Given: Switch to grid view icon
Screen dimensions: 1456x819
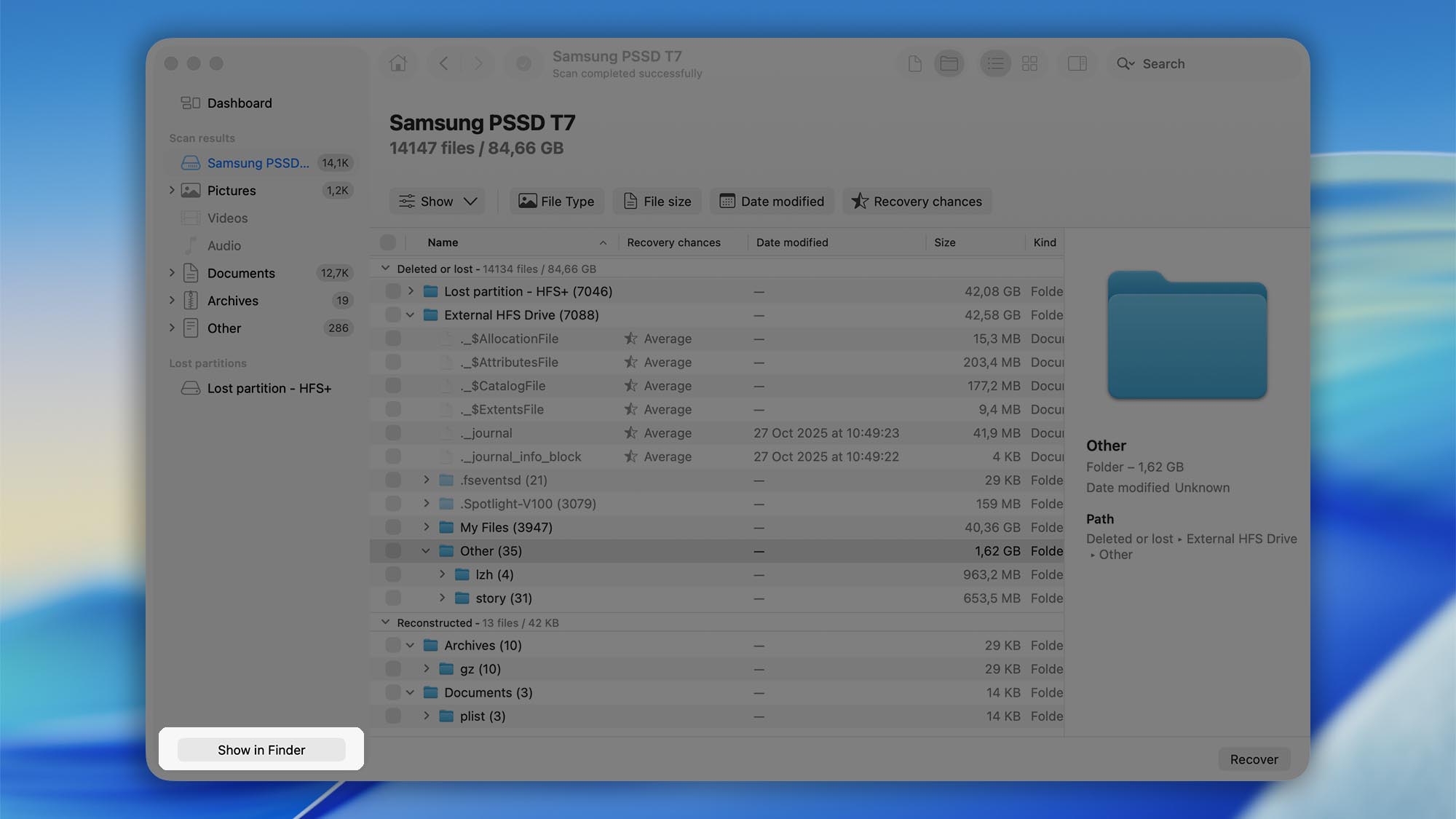Looking at the screenshot, I should [x=1029, y=63].
